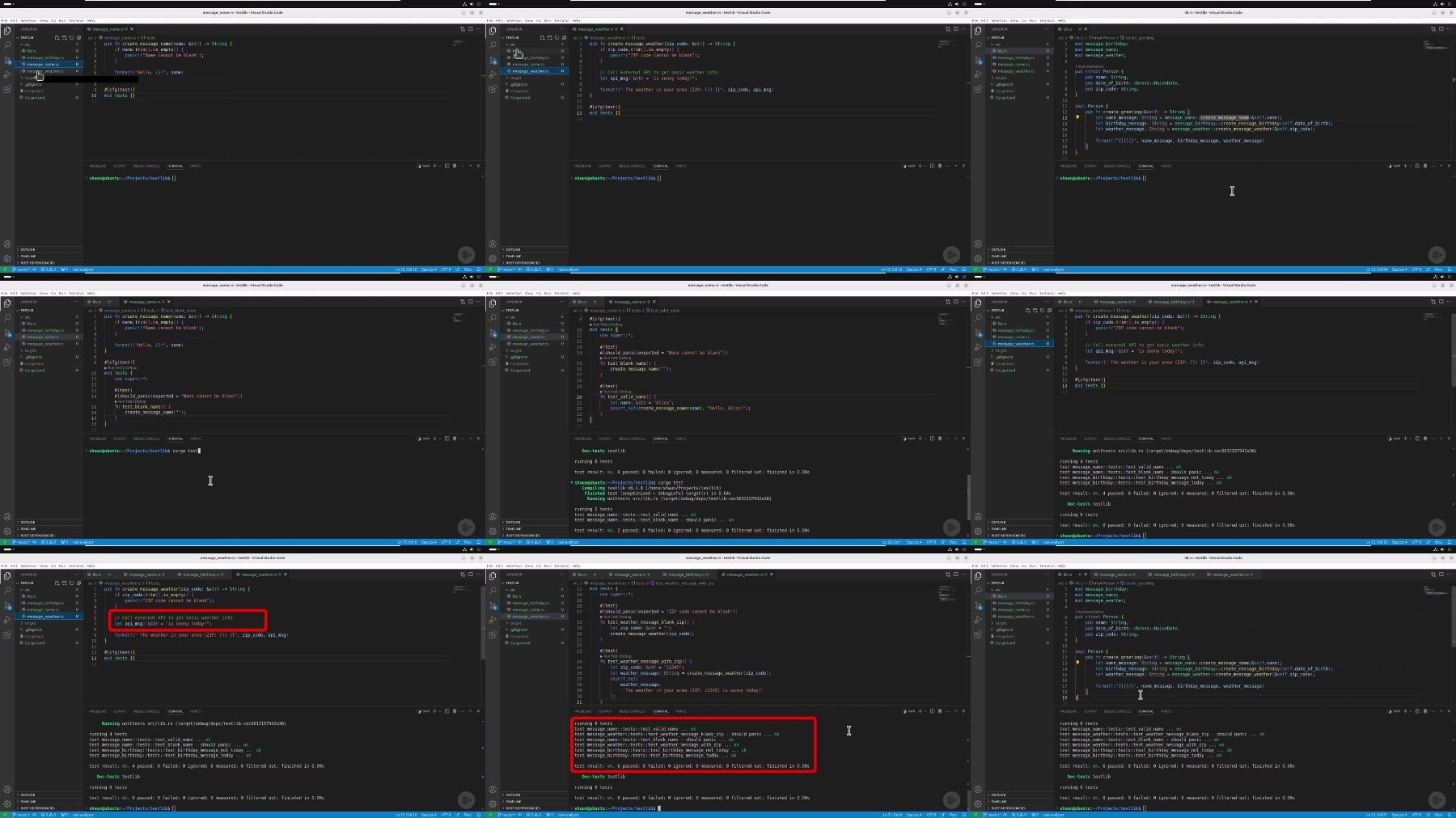Open Source Control in top-left screenshot's activity bar
This screenshot has width=1456, height=818.
coord(7,59)
